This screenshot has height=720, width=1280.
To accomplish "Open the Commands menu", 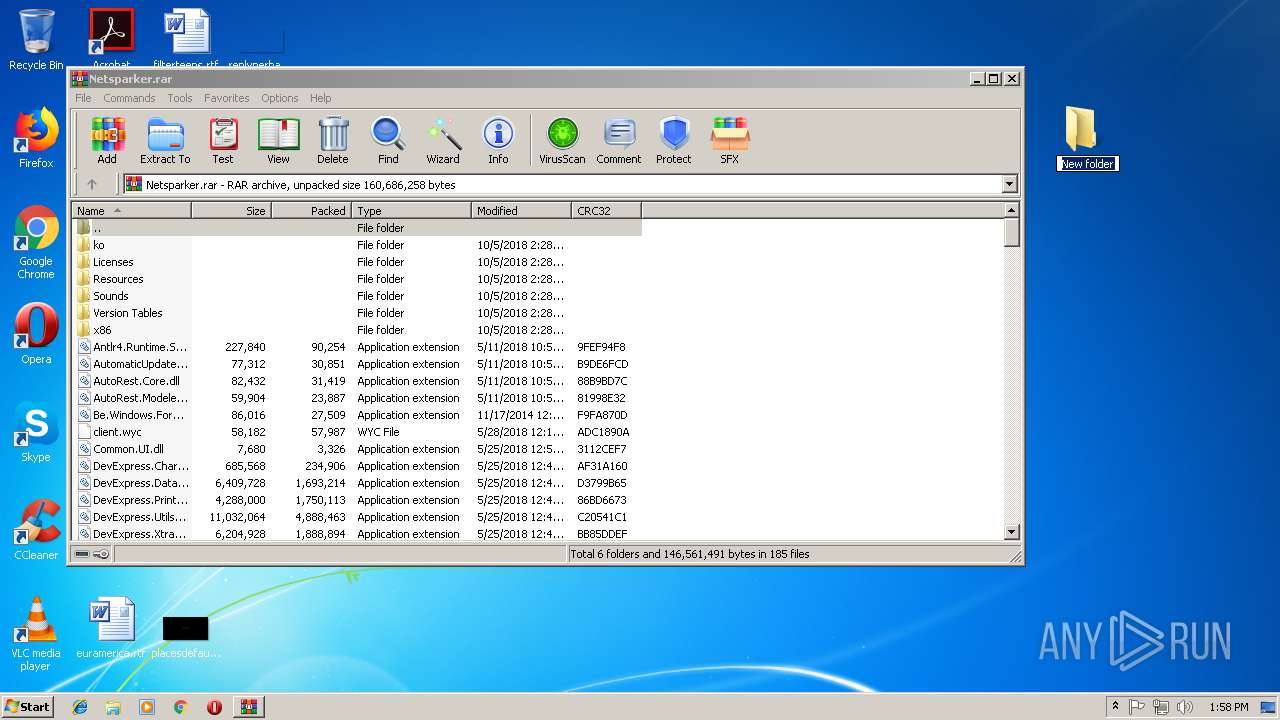I will [129, 98].
